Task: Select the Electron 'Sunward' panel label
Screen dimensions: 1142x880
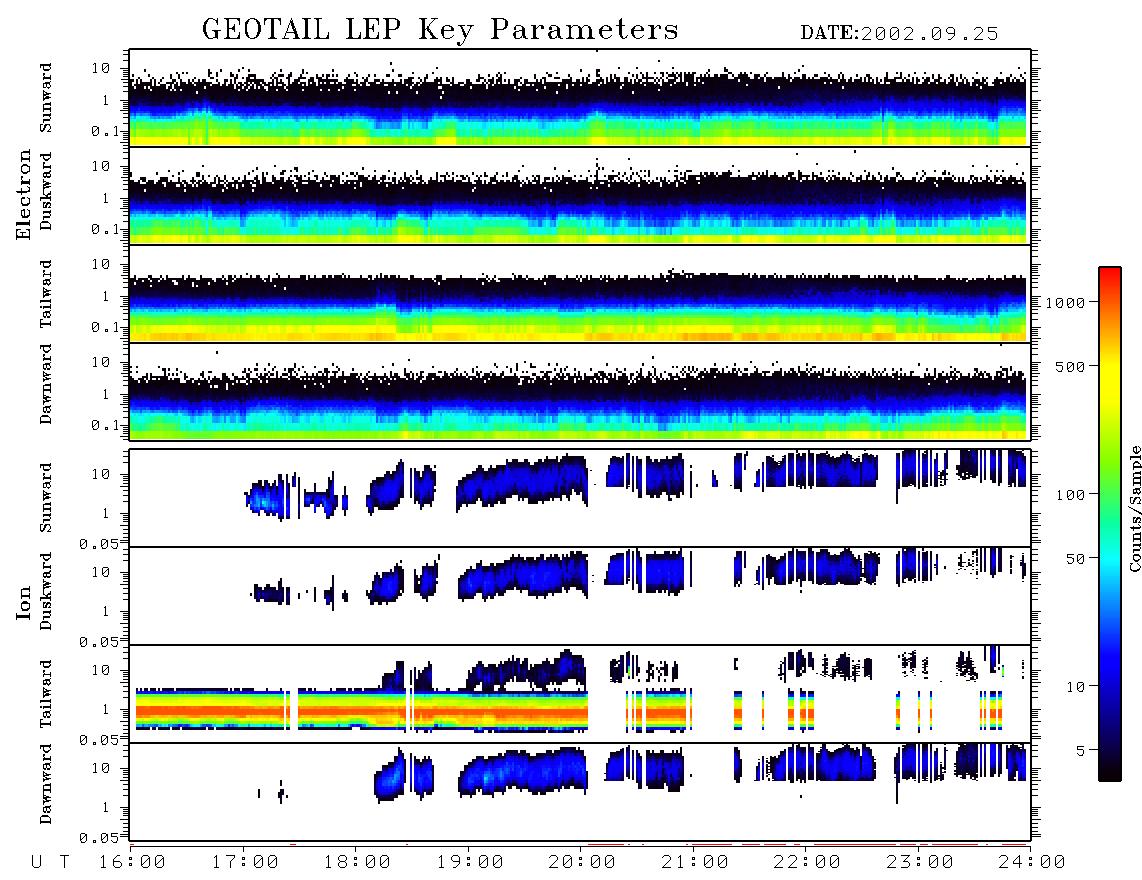Action: tap(46, 98)
